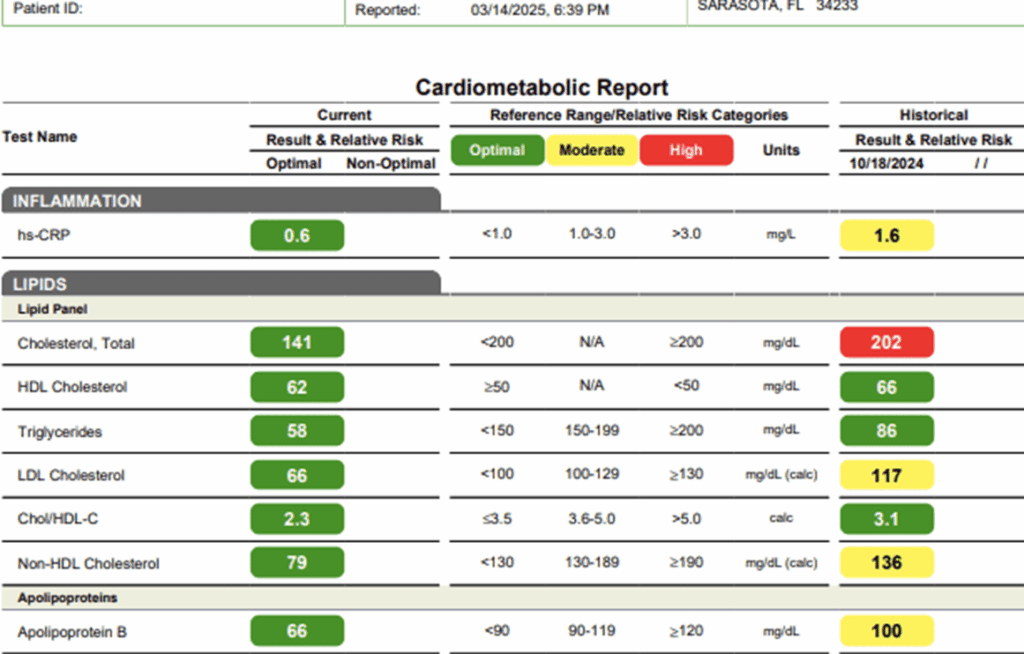
Task: Click the red Cholesterol Total badge showing 202
Action: pyautogui.click(x=886, y=342)
